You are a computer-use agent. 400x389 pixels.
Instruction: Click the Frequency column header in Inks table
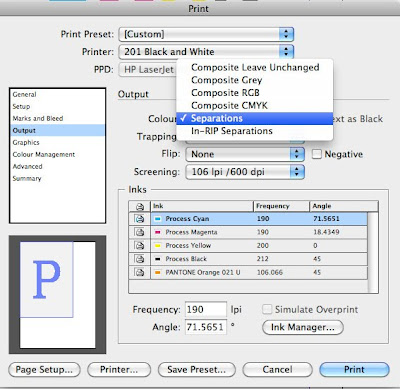coord(282,206)
